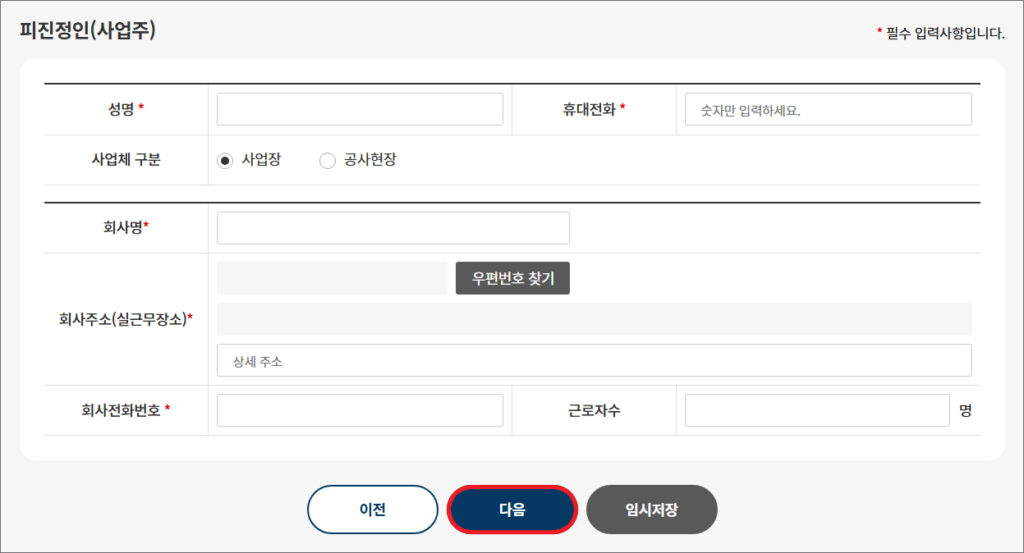Proceed by clicking the 다음 button
This screenshot has width=1024, height=553.
coord(512,510)
